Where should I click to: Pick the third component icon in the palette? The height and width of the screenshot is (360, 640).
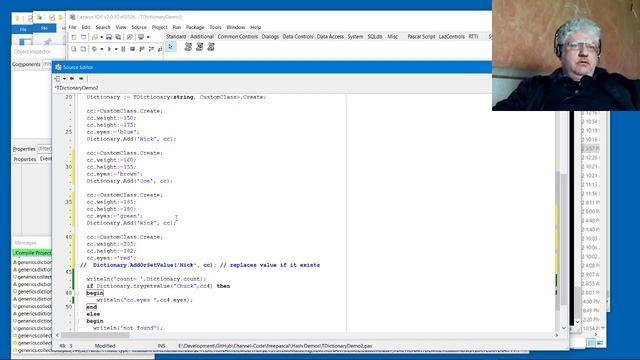click(211, 47)
